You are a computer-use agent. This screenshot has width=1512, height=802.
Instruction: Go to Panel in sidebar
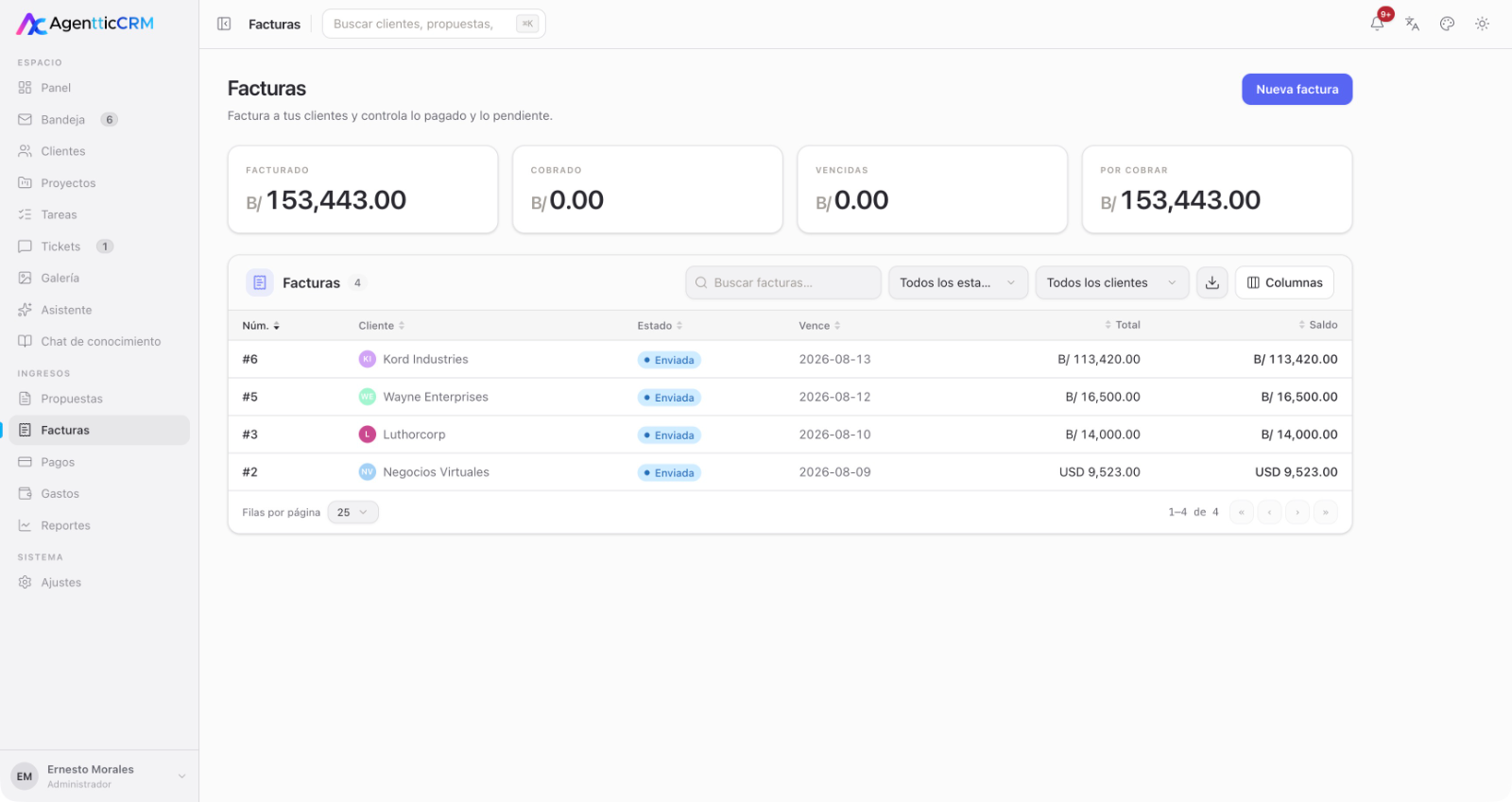[99, 88]
